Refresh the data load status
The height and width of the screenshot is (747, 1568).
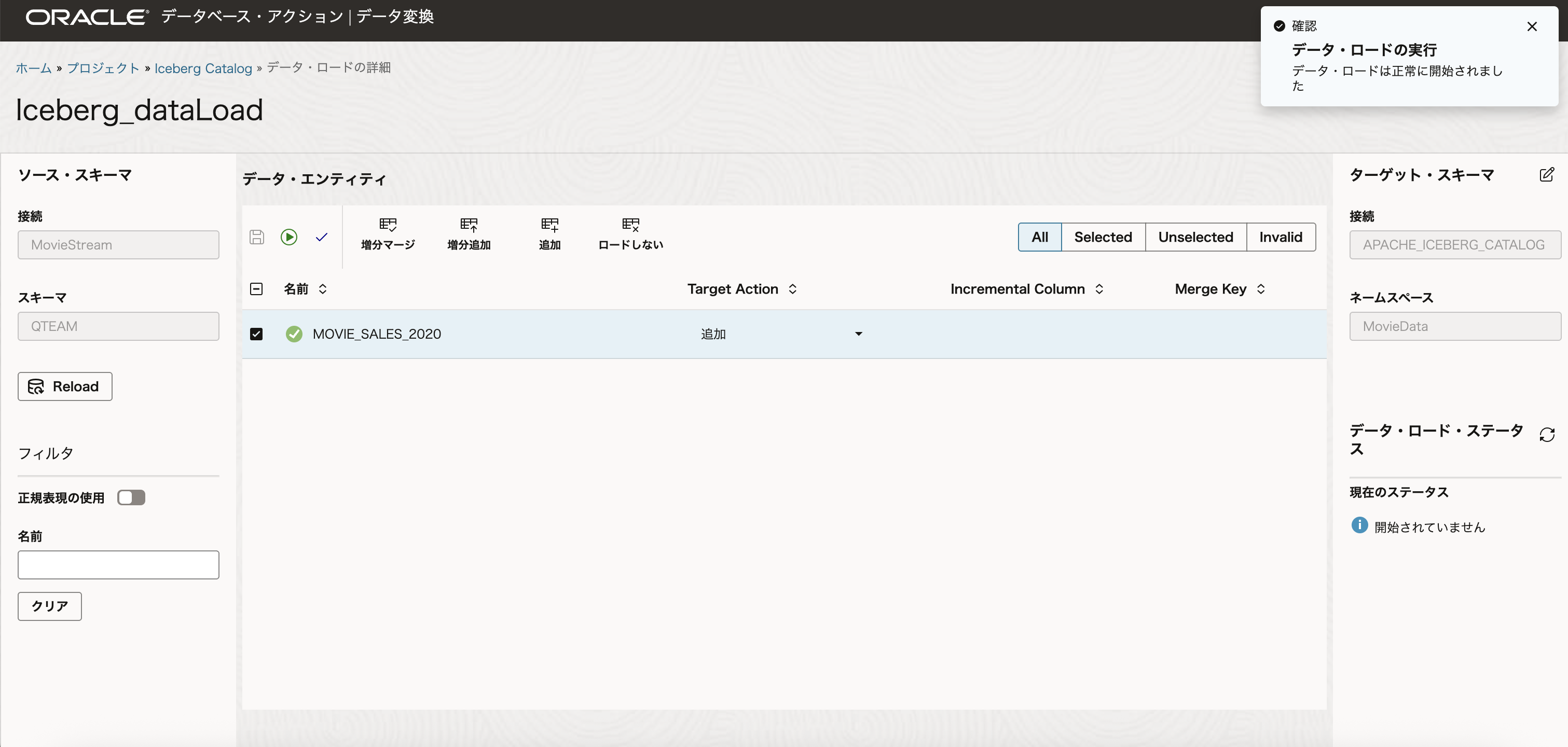1547,435
